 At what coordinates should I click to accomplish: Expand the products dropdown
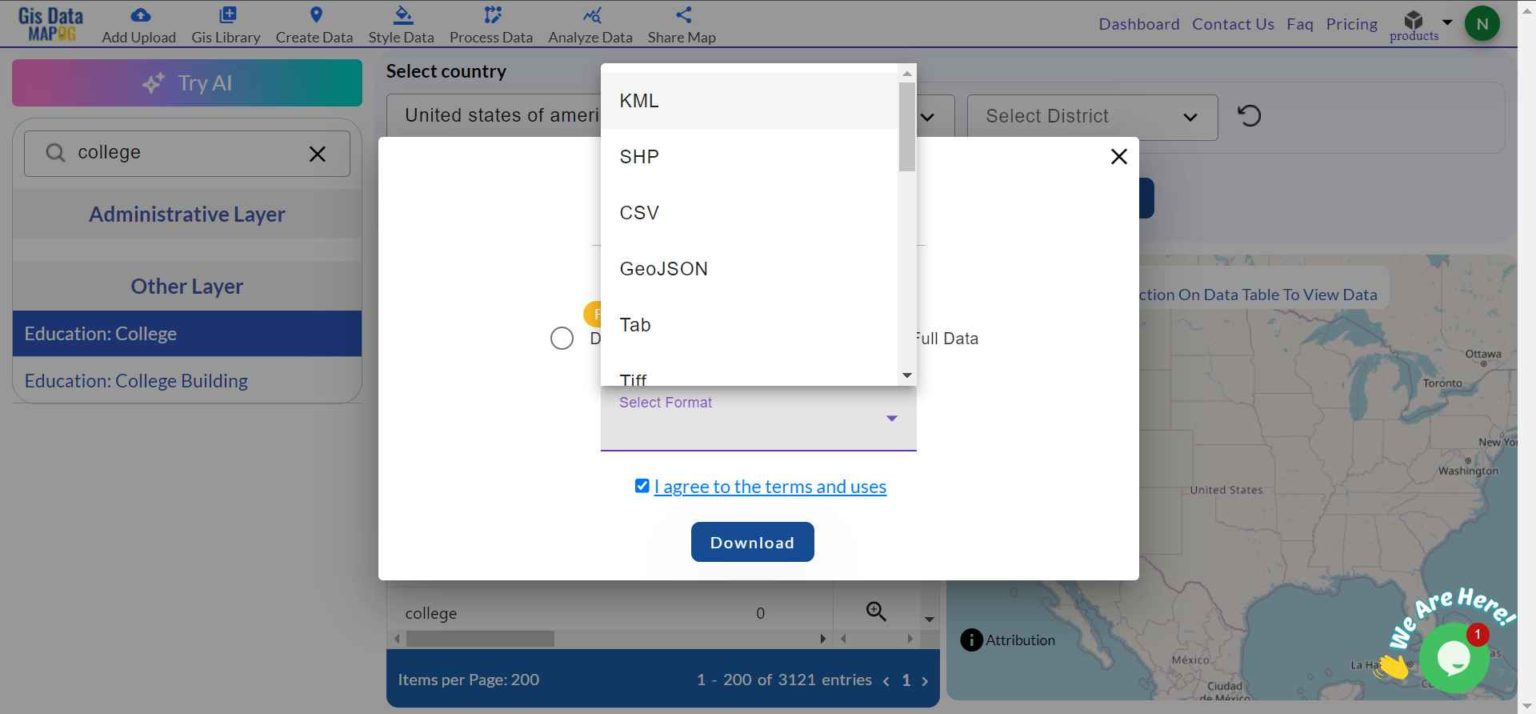point(1445,21)
